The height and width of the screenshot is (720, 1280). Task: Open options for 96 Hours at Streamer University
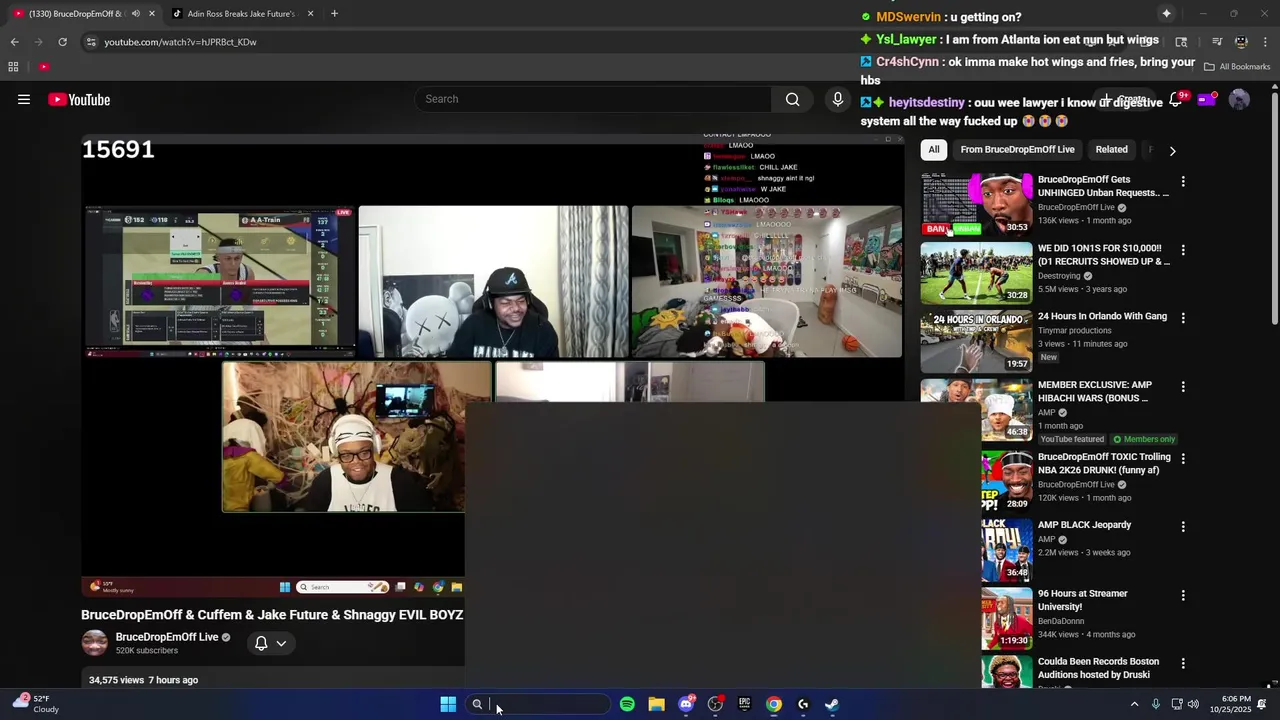click(1183, 595)
